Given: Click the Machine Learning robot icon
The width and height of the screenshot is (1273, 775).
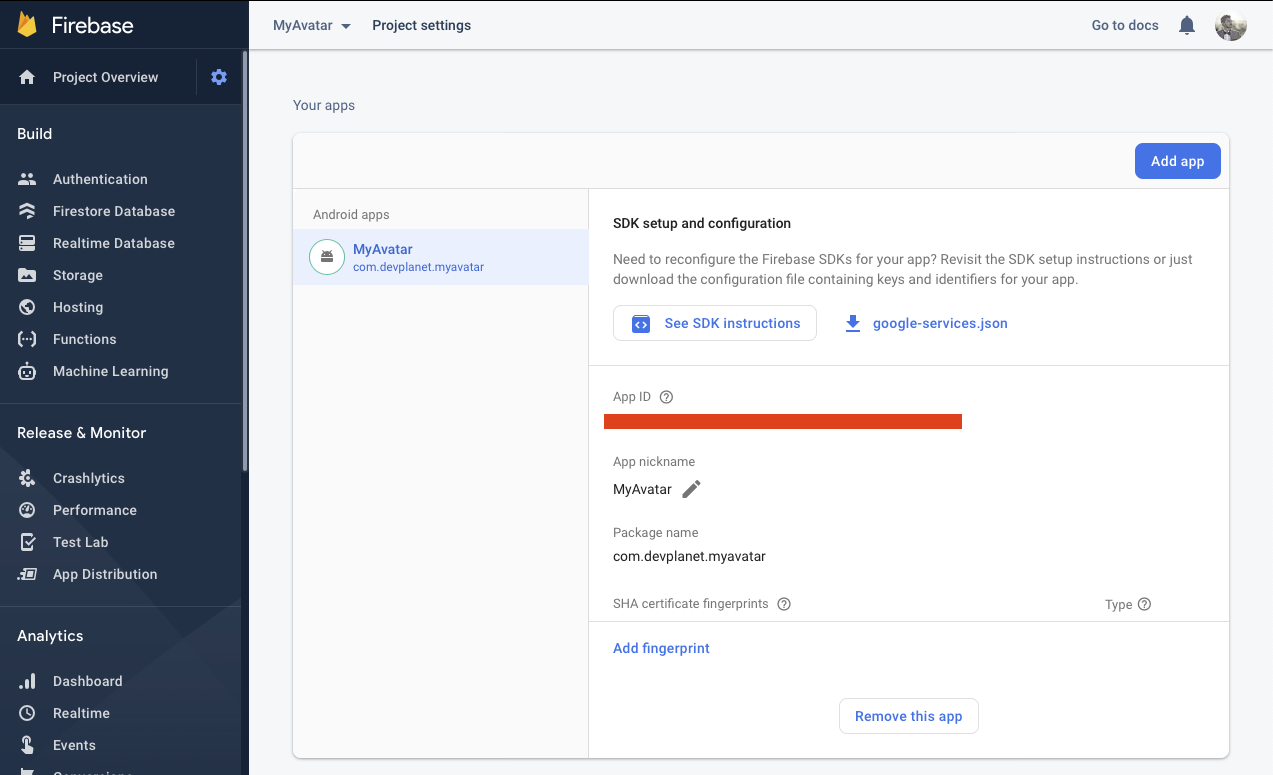Looking at the screenshot, I should click(27, 371).
